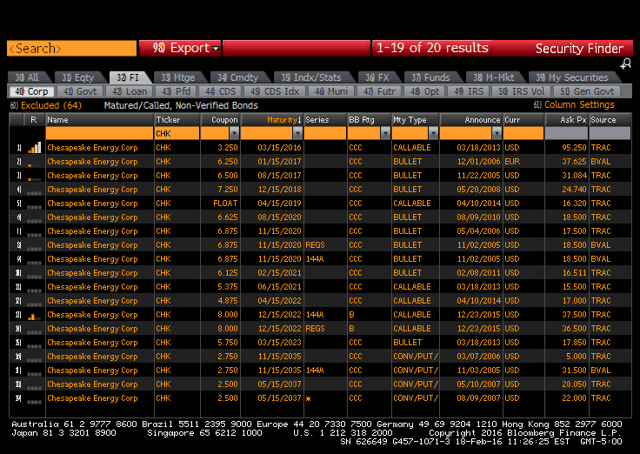
Task: Select the IRS sub-tab
Action: pyautogui.click(x=469, y=91)
